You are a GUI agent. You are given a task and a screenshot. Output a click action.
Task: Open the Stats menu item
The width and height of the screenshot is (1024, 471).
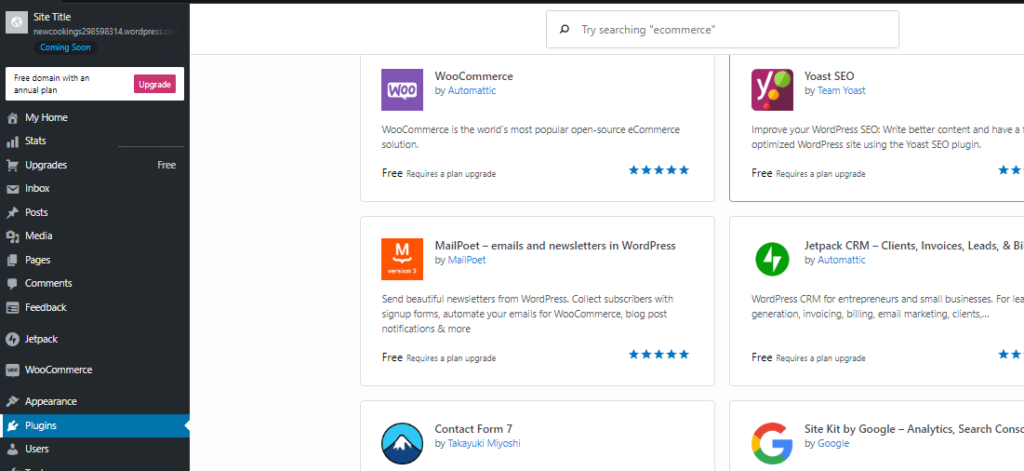(95, 141)
